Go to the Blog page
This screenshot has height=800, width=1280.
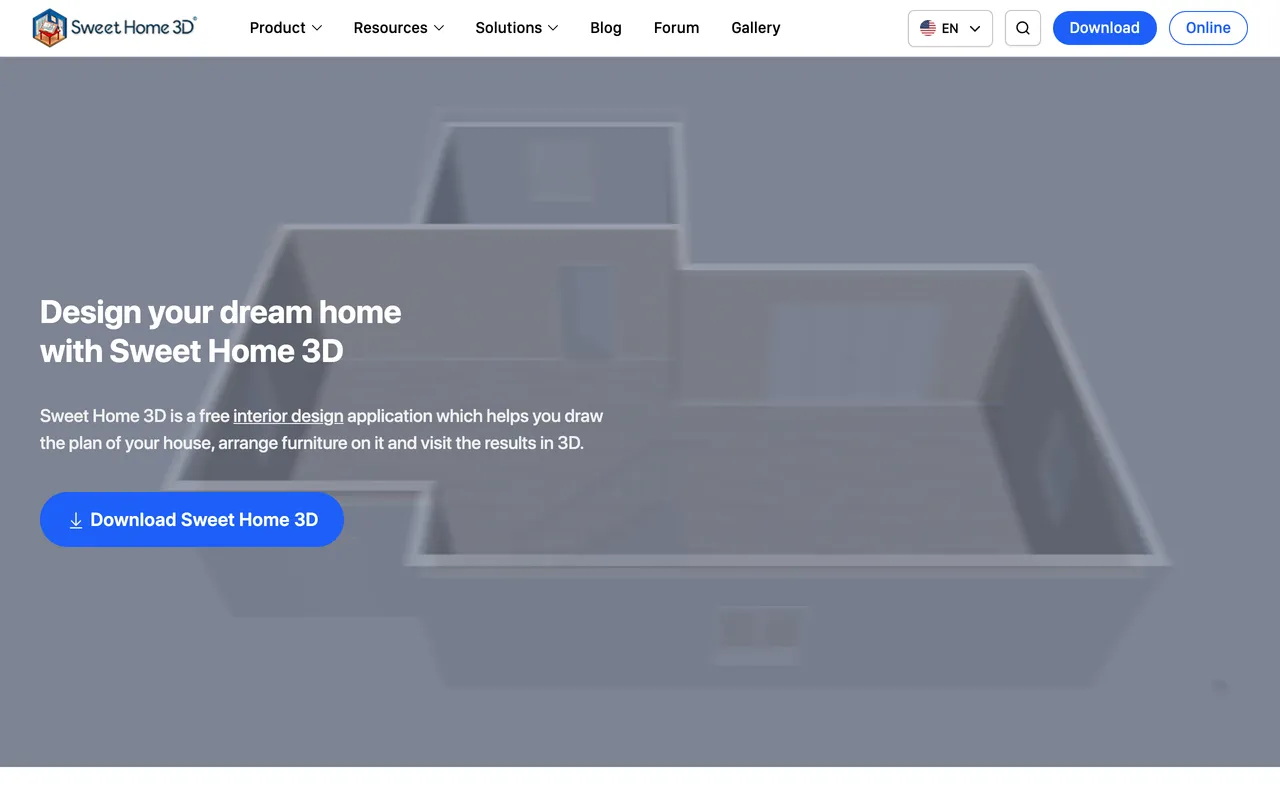click(x=606, y=28)
